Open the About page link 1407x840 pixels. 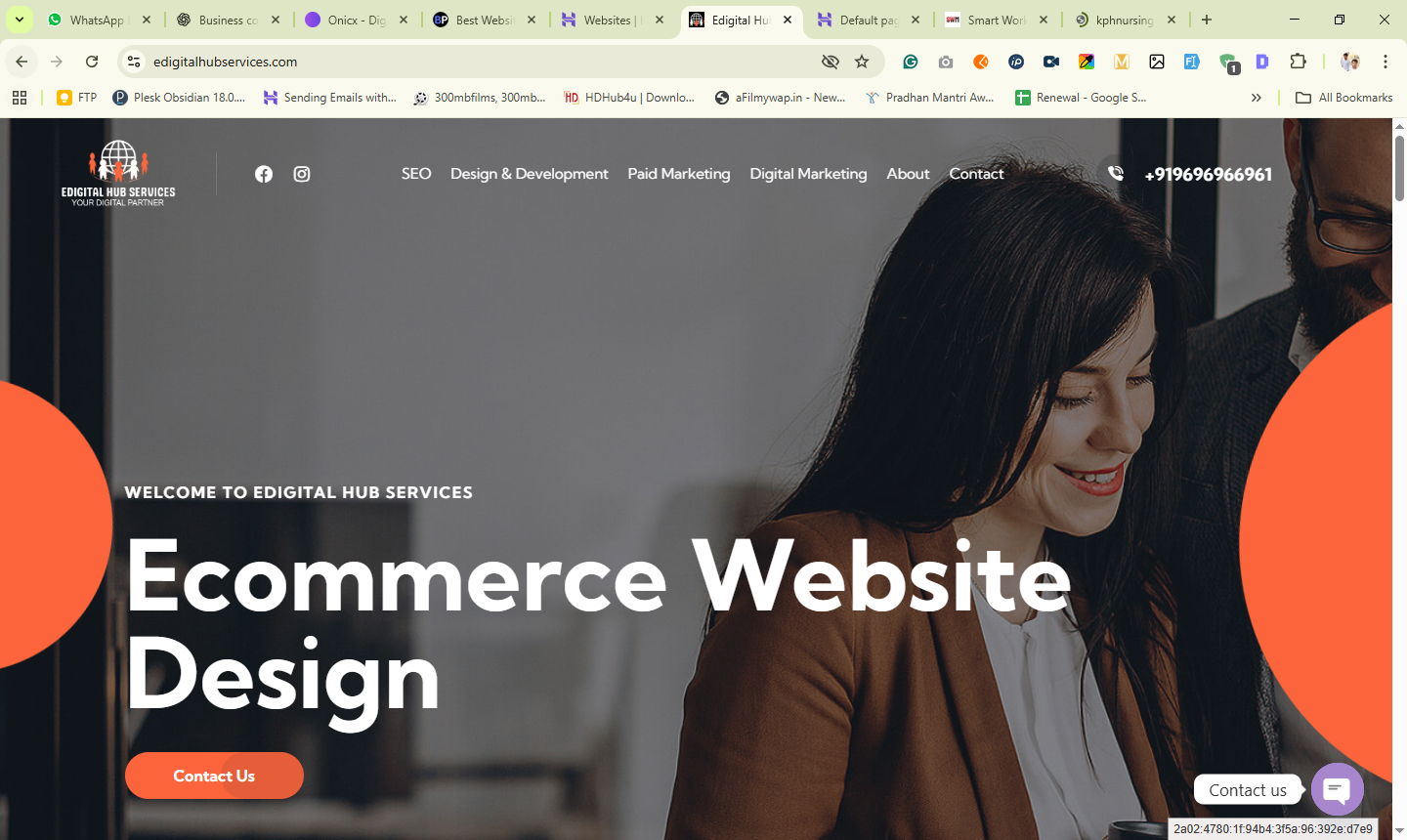(908, 174)
